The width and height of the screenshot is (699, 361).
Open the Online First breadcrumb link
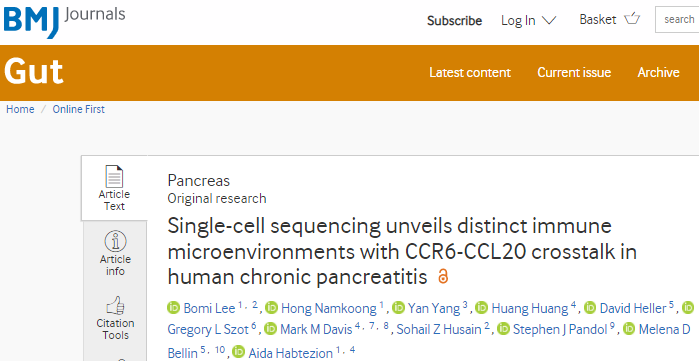[x=78, y=109]
